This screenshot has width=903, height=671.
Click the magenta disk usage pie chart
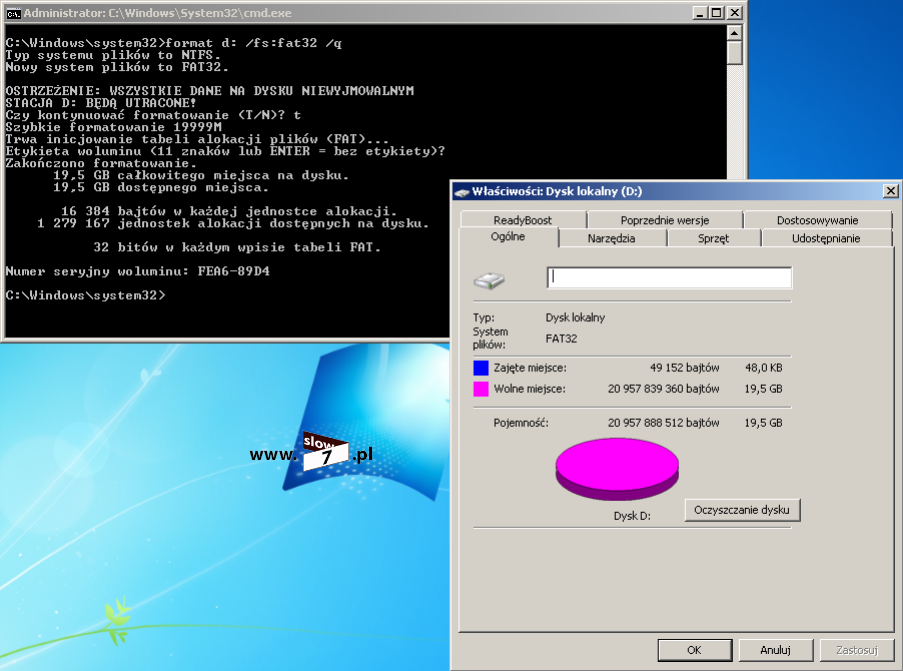617,469
